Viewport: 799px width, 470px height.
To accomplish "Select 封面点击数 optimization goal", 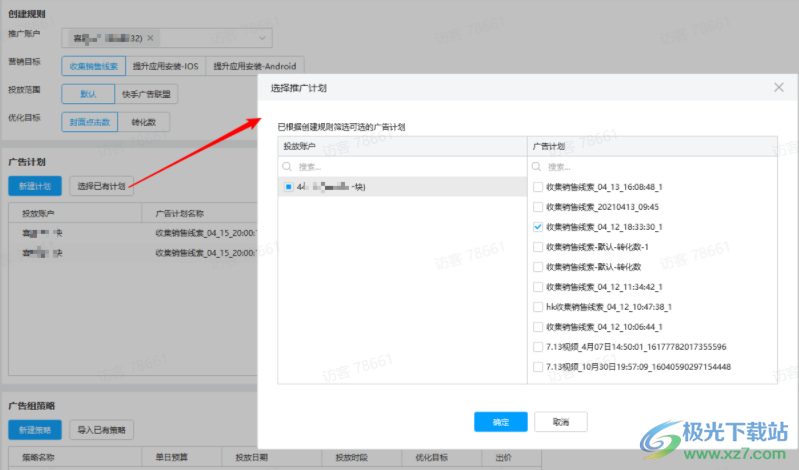I will click(x=90, y=122).
